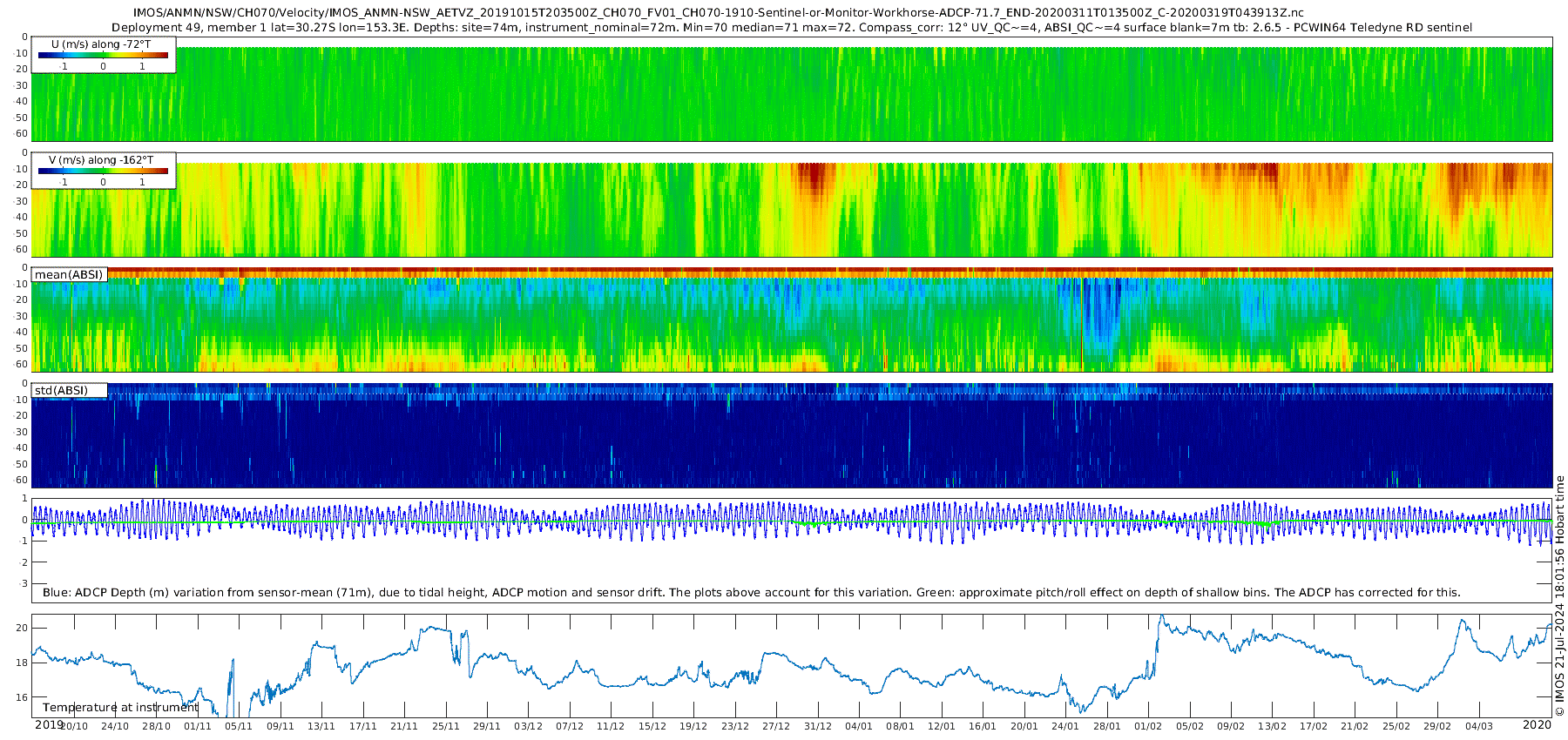Click the '09/02' date tick label

coord(1231,726)
